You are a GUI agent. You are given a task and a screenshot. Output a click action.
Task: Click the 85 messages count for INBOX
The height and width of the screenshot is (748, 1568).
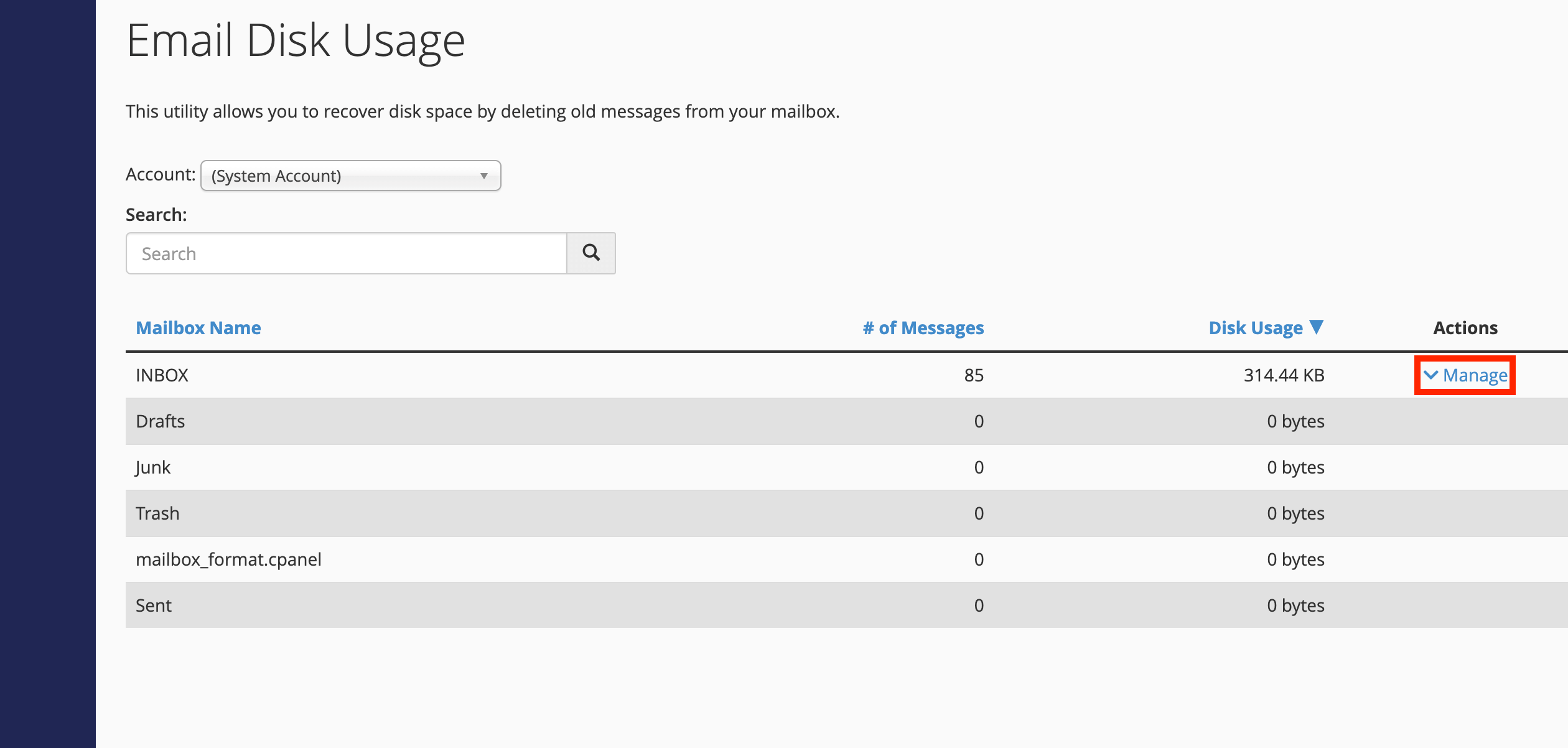click(974, 375)
